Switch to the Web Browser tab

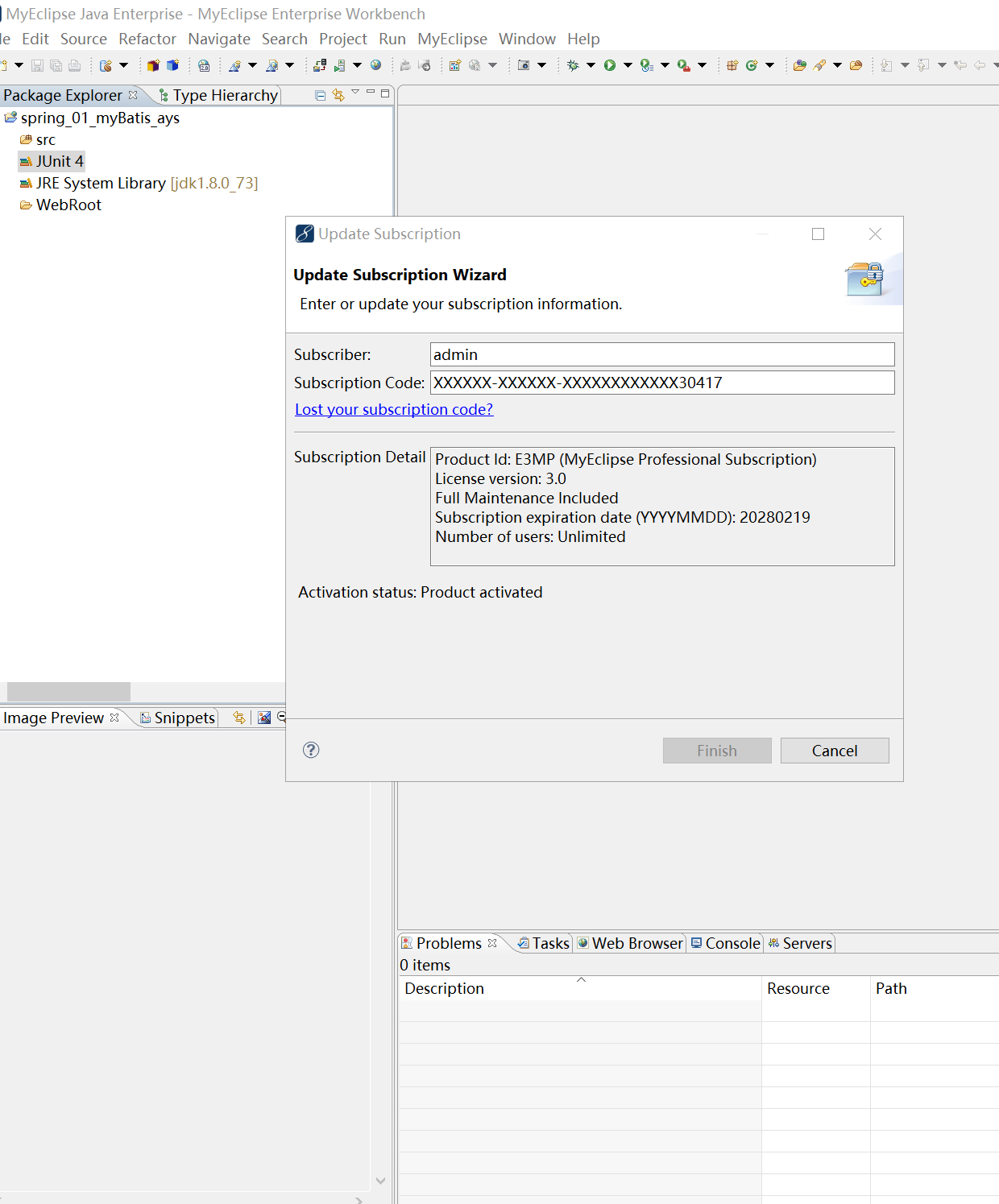pos(630,943)
